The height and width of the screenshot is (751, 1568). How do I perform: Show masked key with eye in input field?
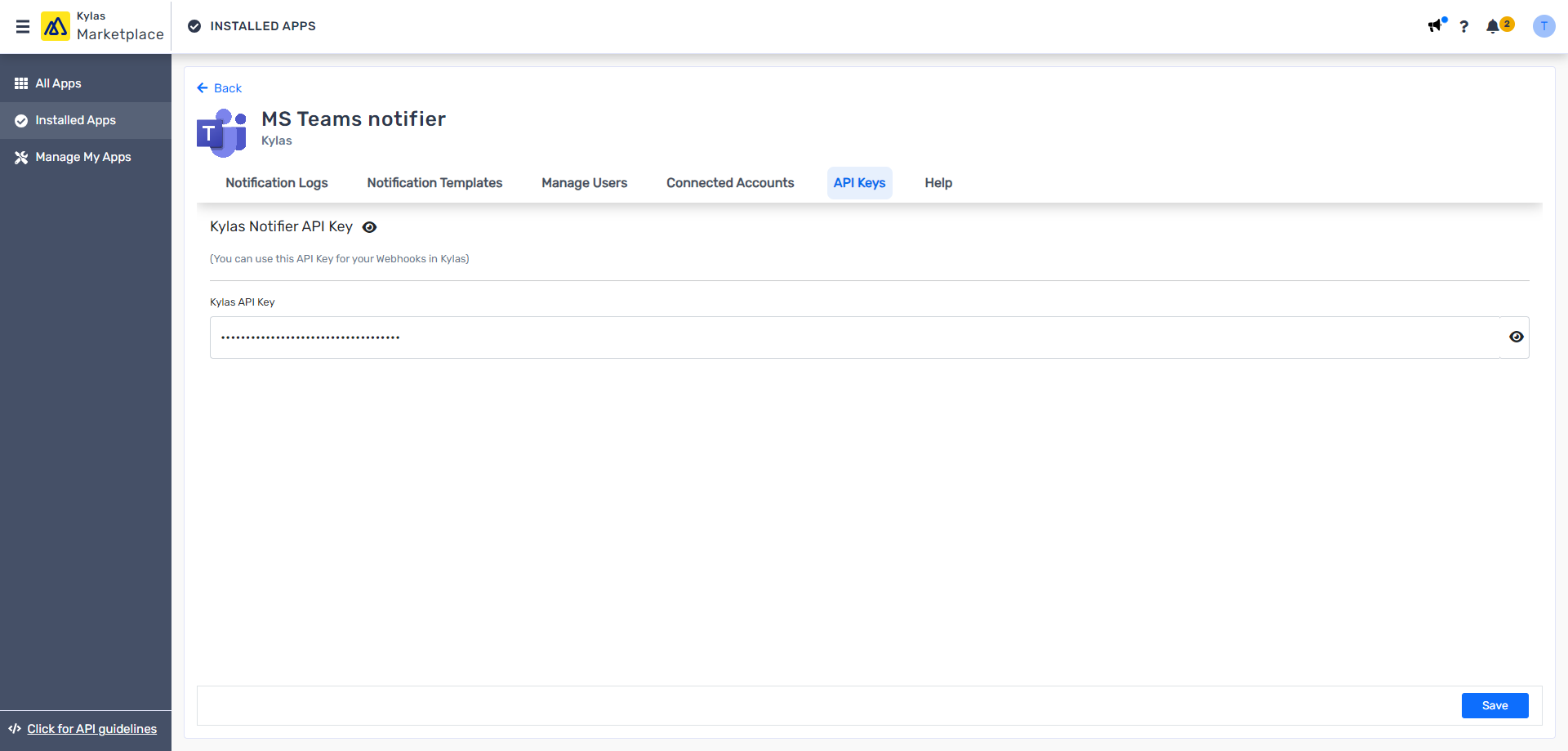coord(1516,337)
